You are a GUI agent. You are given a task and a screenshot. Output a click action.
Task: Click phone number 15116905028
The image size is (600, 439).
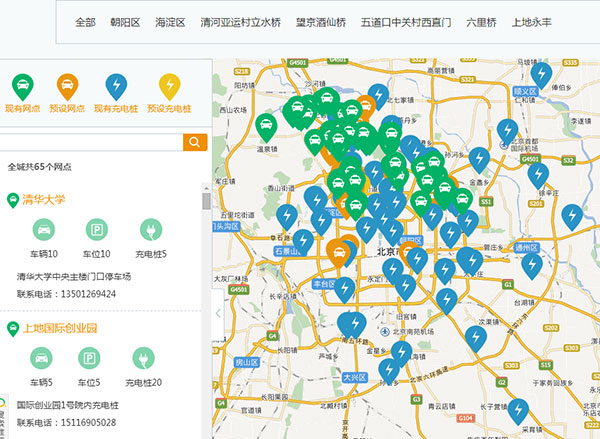(x=88, y=423)
